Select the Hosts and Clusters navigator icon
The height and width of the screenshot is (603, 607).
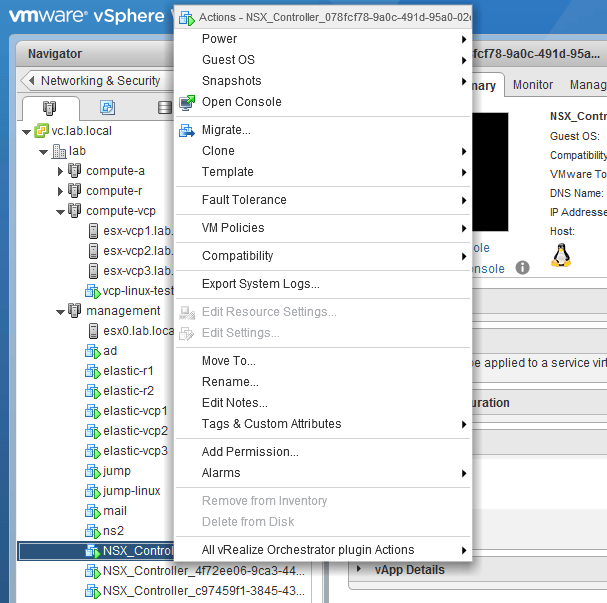(49, 108)
